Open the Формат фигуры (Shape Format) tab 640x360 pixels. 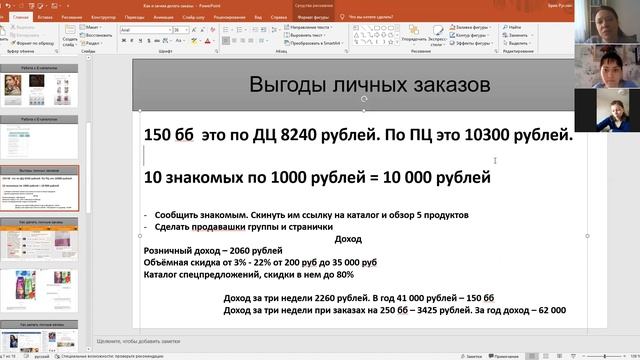pos(313,17)
